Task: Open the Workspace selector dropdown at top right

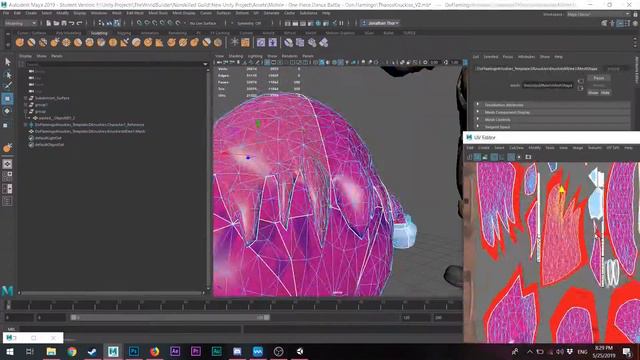Action: click(598, 14)
